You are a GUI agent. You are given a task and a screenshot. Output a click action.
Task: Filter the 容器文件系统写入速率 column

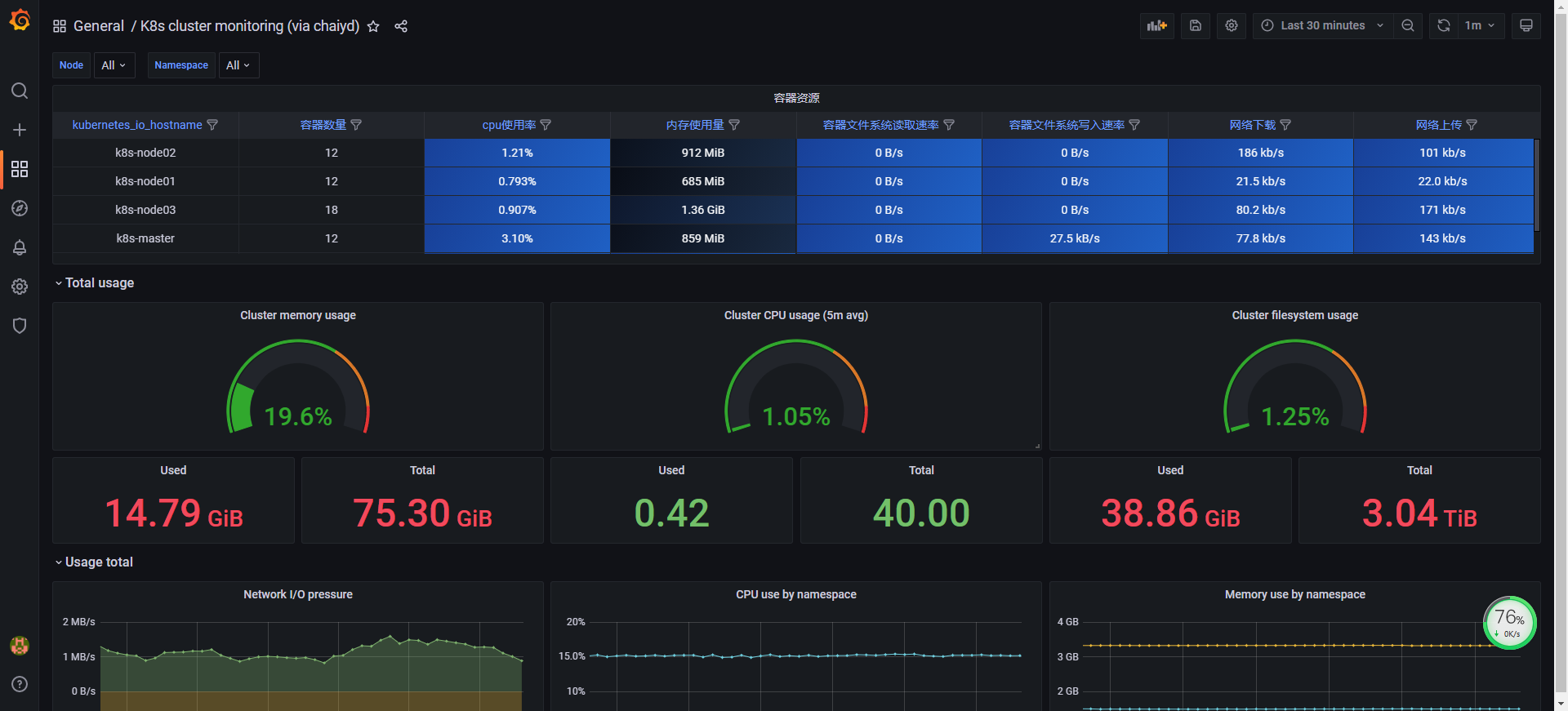1134,125
